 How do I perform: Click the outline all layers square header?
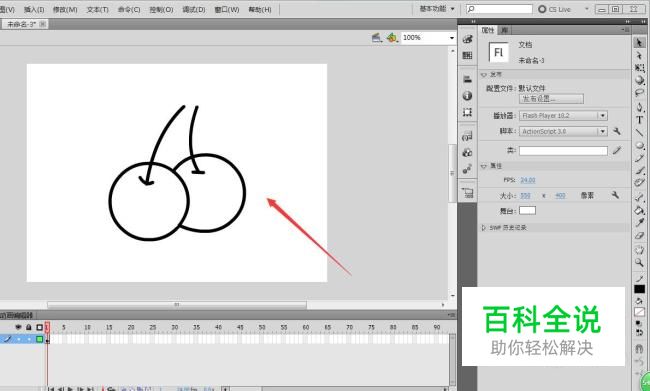39,327
